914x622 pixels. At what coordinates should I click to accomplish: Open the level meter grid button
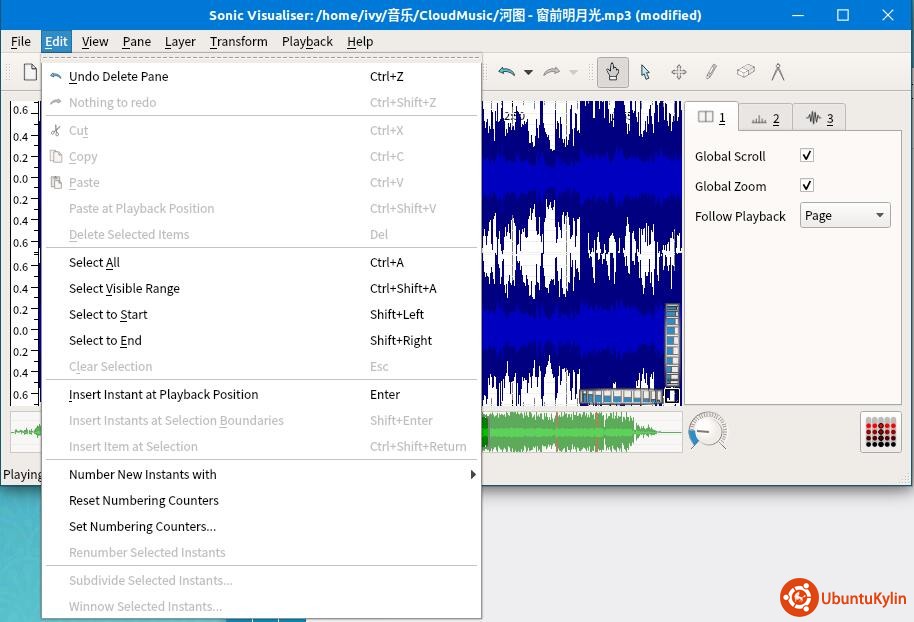(x=880, y=431)
